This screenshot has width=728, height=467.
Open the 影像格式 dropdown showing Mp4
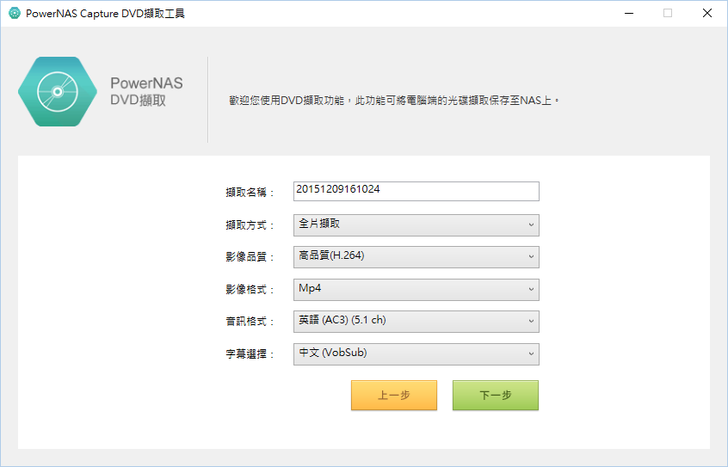[416, 289]
